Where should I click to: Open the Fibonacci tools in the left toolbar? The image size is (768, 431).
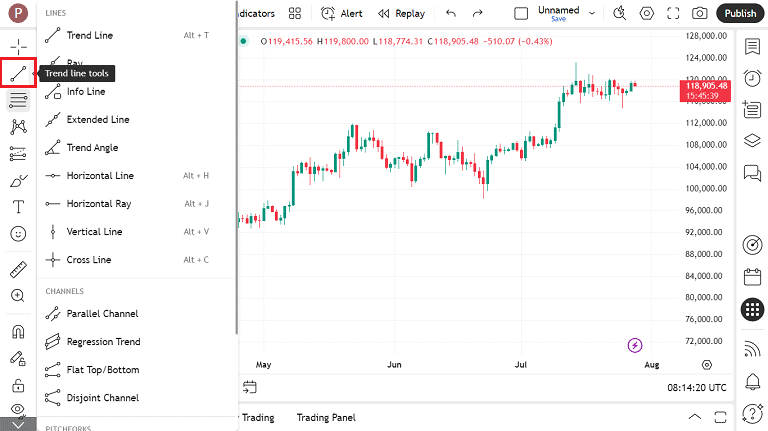(x=18, y=100)
